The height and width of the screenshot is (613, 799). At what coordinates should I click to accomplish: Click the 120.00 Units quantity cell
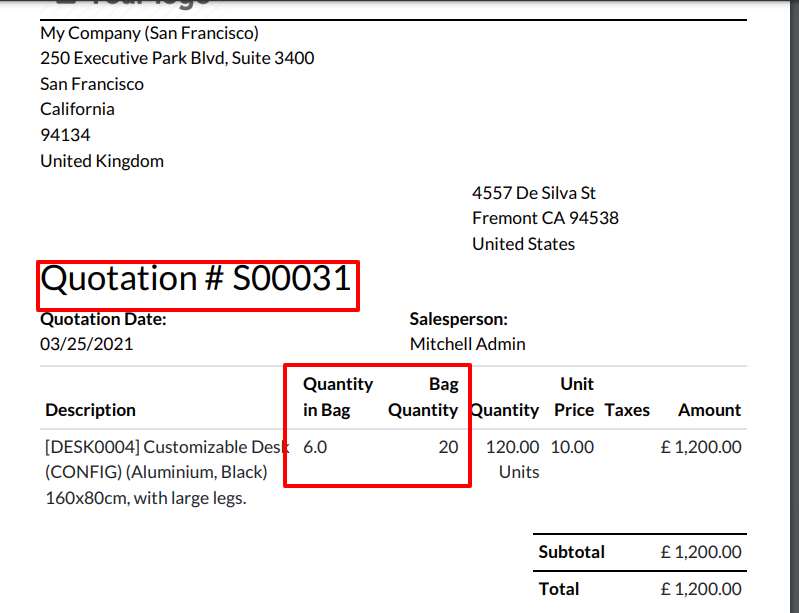tap(513, 460)
